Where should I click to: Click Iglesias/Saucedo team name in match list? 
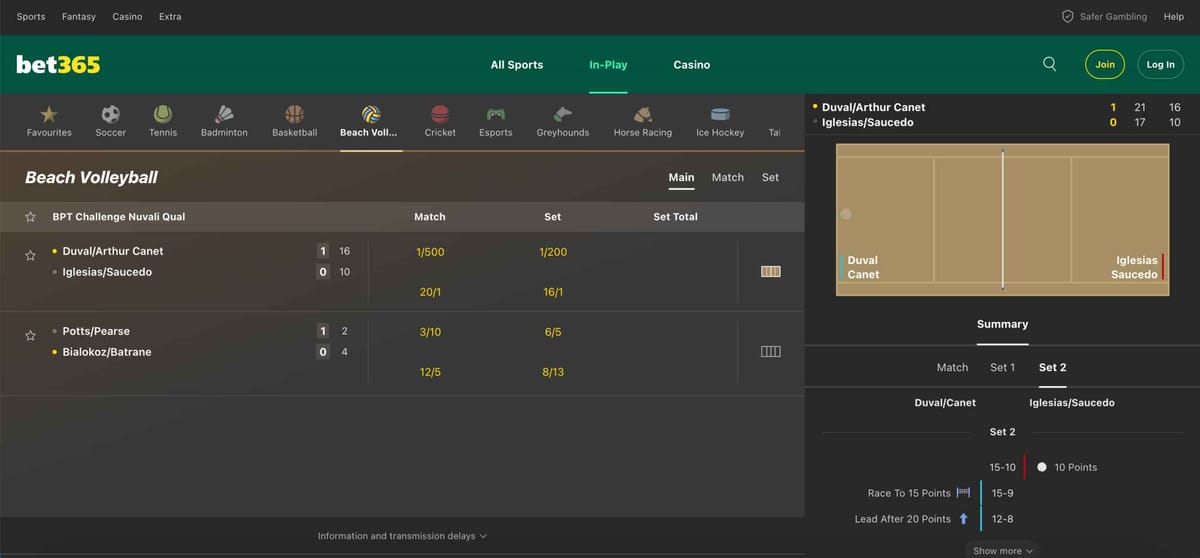point(107,272)
